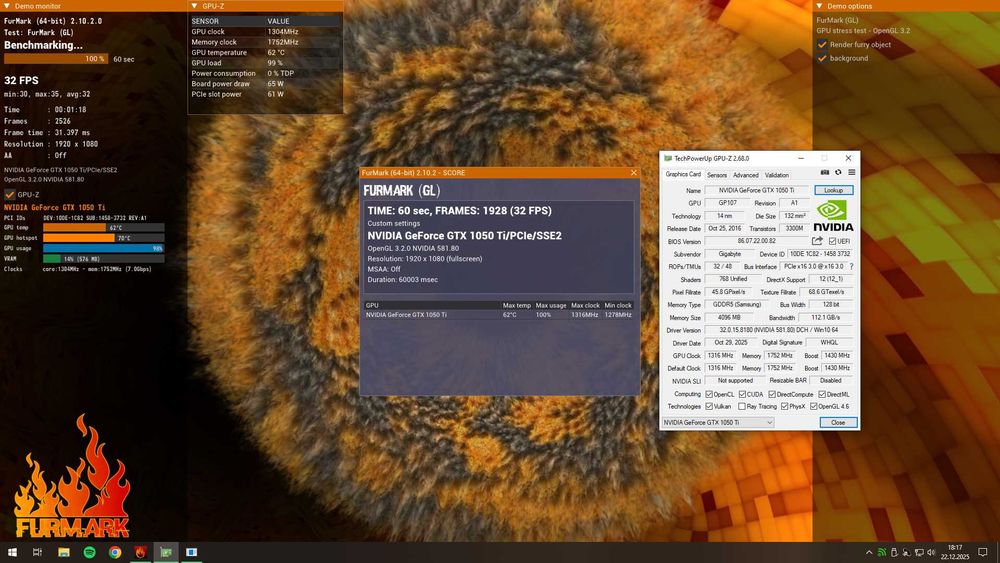Click the Max temp column header
Viewport: 1000px width, 563px height.
point(517,305)
